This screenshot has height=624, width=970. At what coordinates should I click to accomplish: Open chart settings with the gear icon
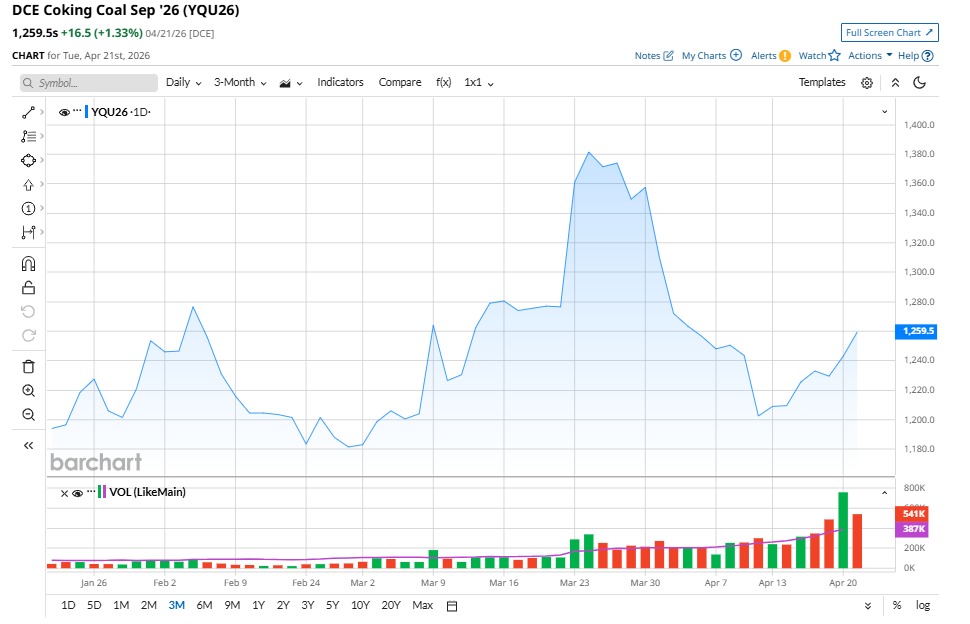tap(866, 83)
